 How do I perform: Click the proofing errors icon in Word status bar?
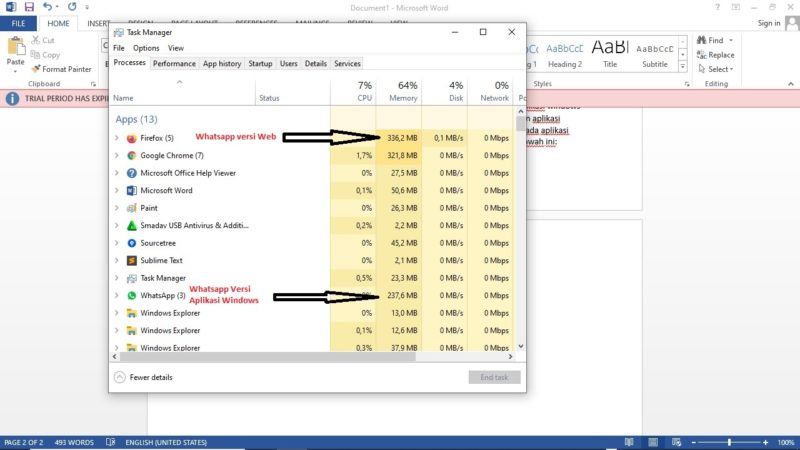(110, 442)
